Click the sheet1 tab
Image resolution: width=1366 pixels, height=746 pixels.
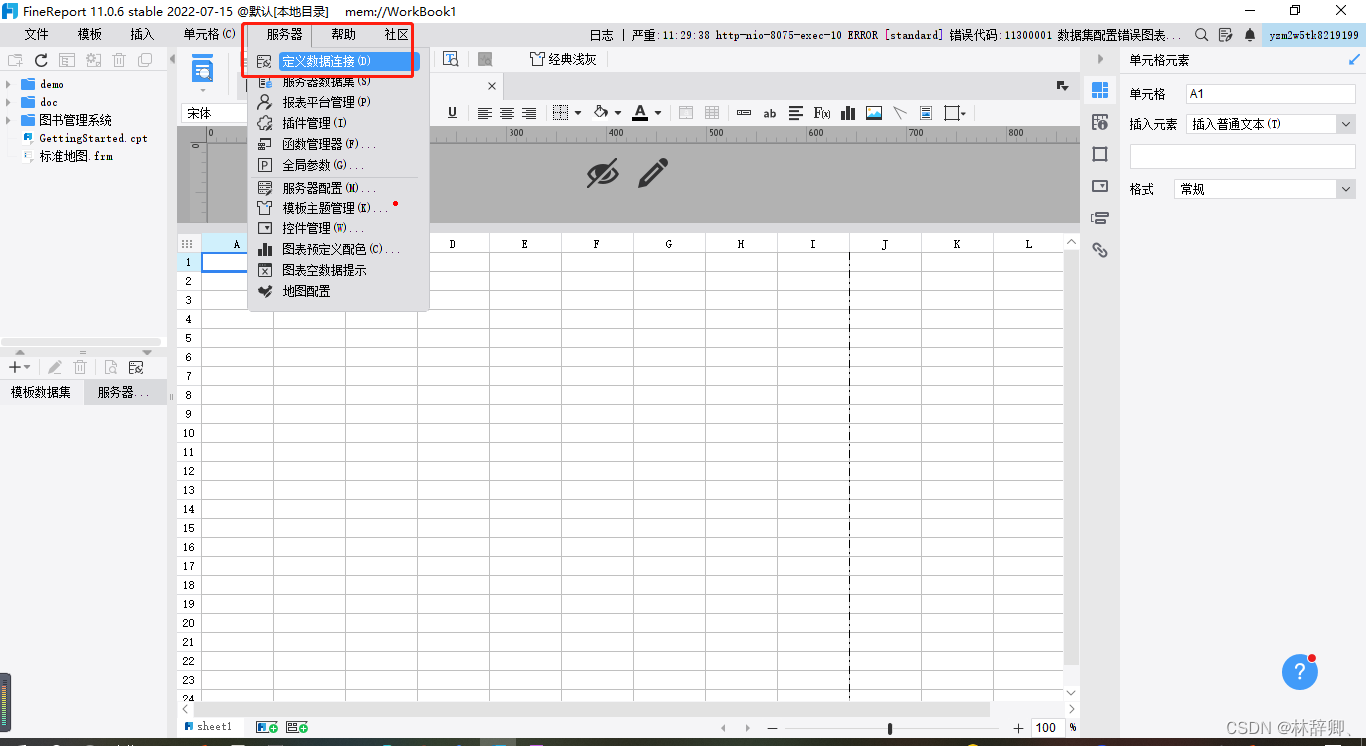[x=208, y=727]
